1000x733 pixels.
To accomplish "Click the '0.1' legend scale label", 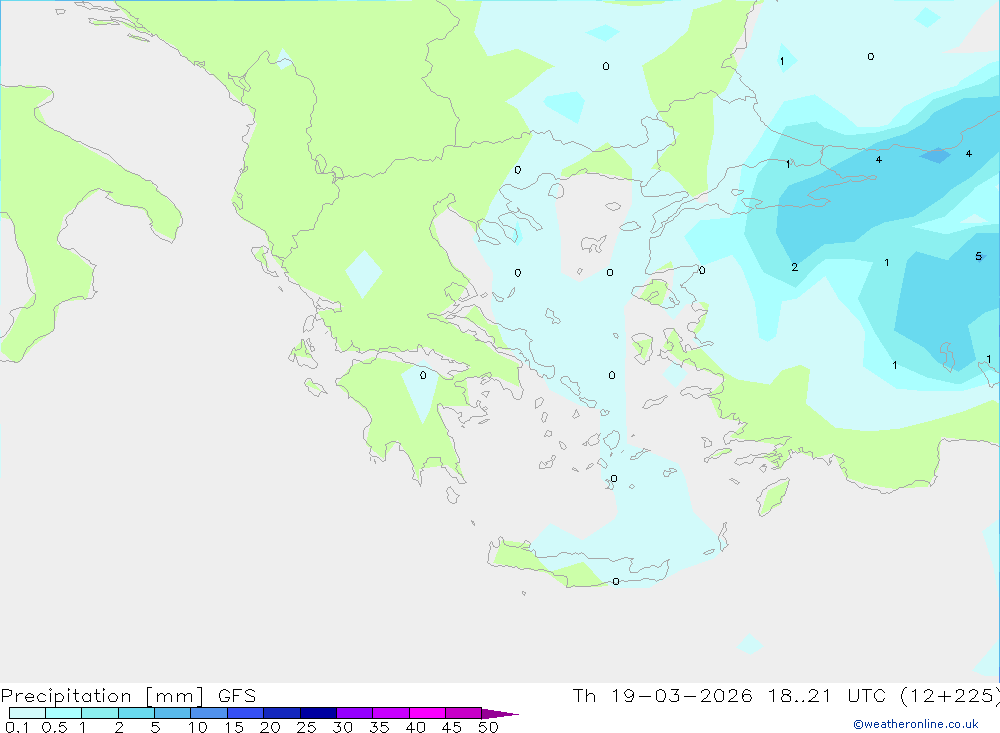I will tap(17, 727).
